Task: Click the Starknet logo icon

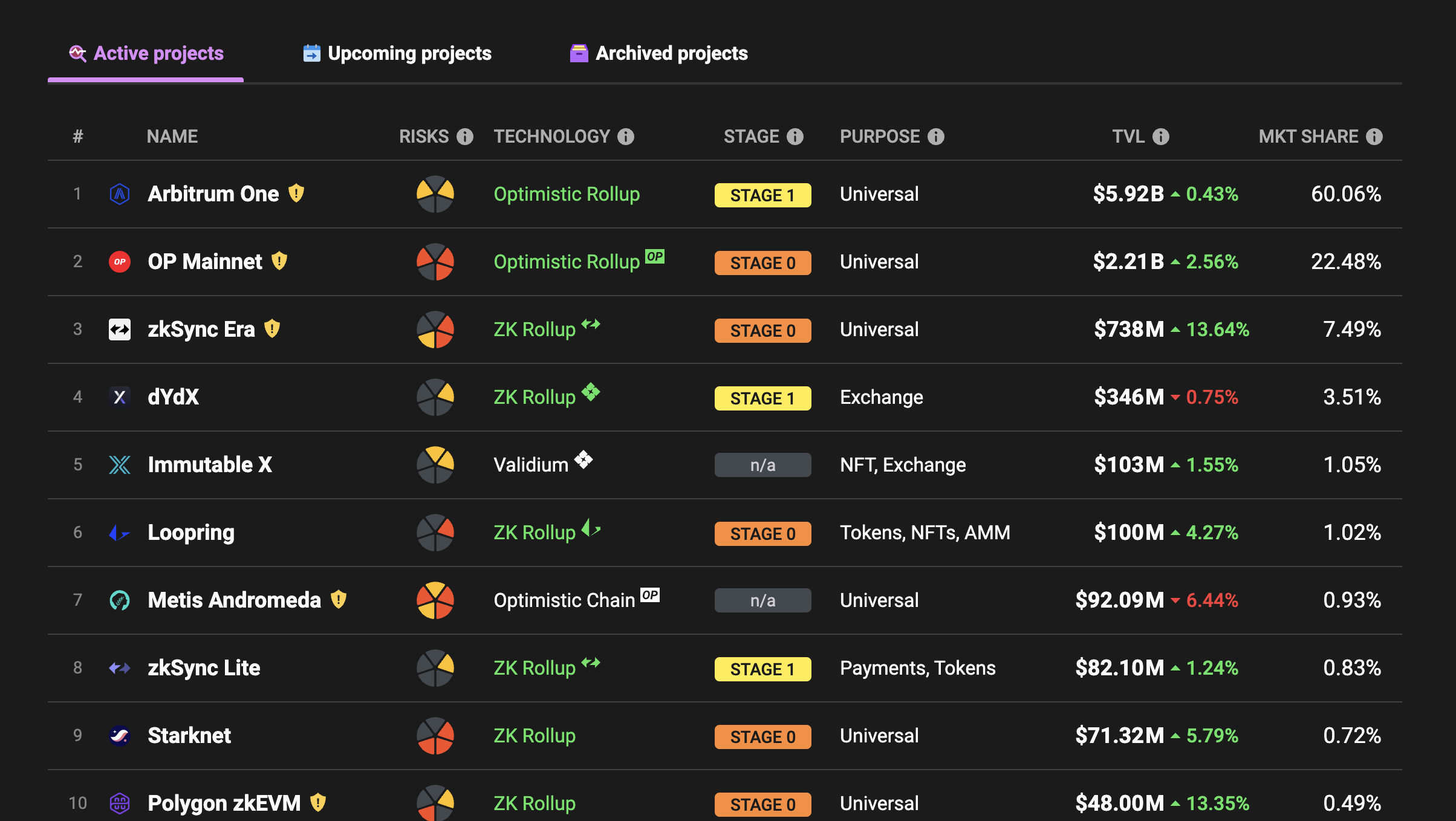Action: (x=120, y=736)
